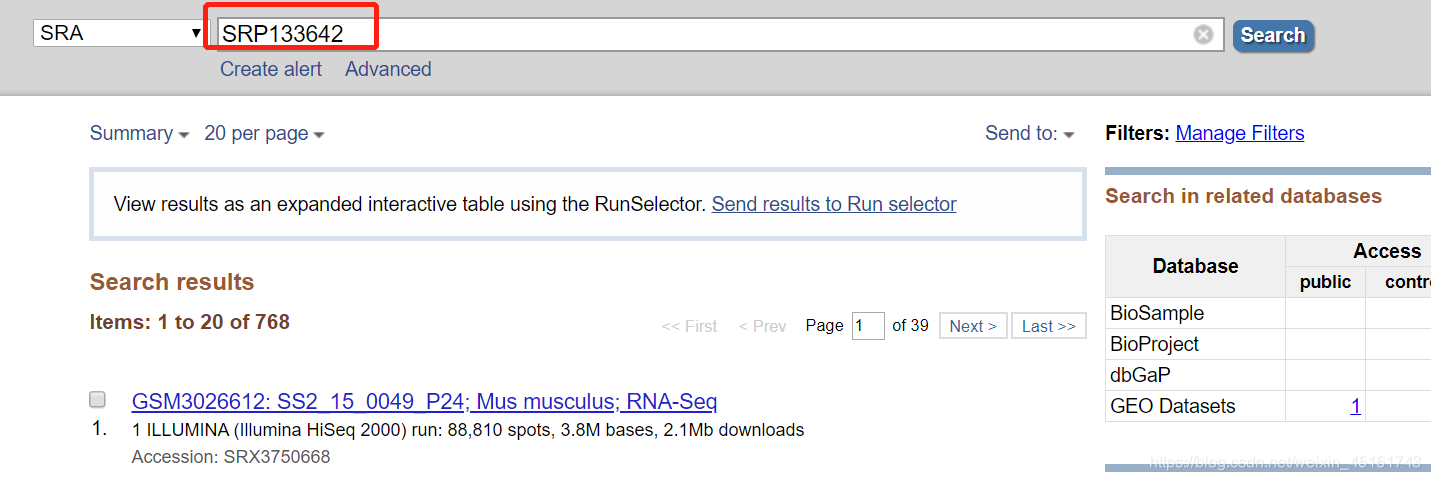Click the search field containing SRP133642
The width and height of the screenshot is (1431, 481).
(x=720, y=34)
